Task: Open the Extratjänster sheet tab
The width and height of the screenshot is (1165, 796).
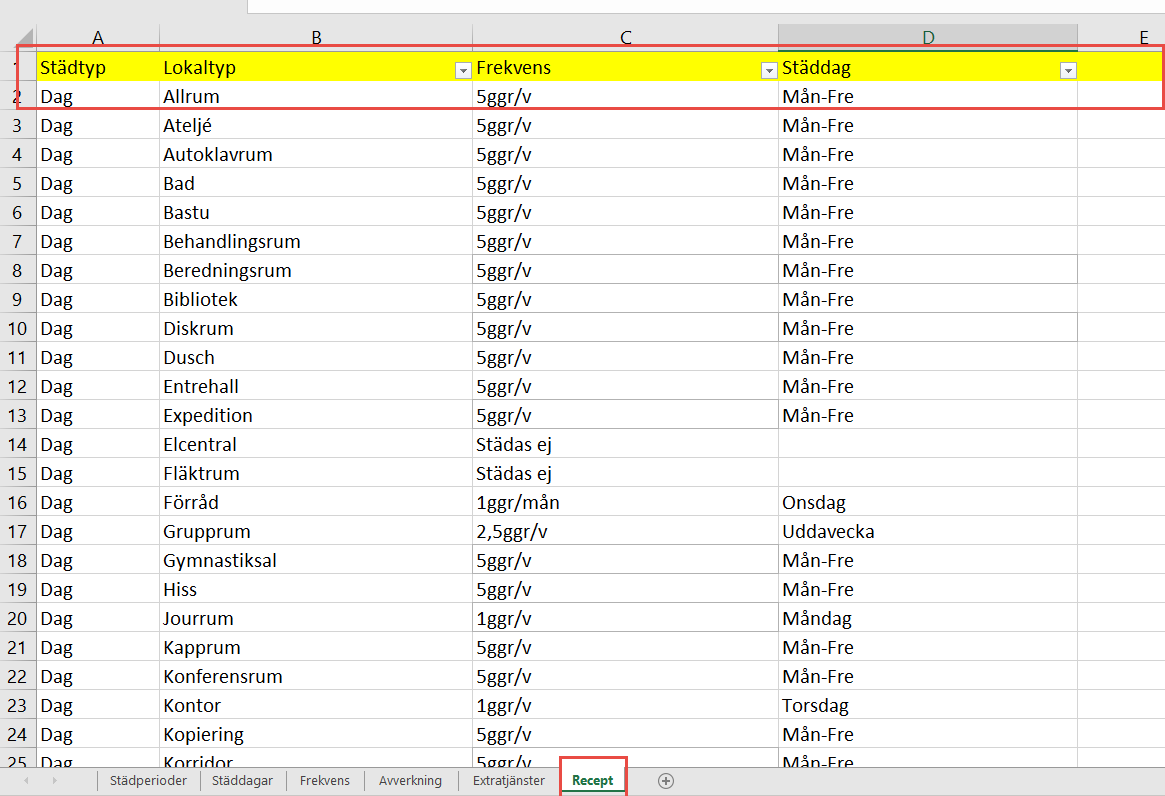Action: tap(508, 781)
